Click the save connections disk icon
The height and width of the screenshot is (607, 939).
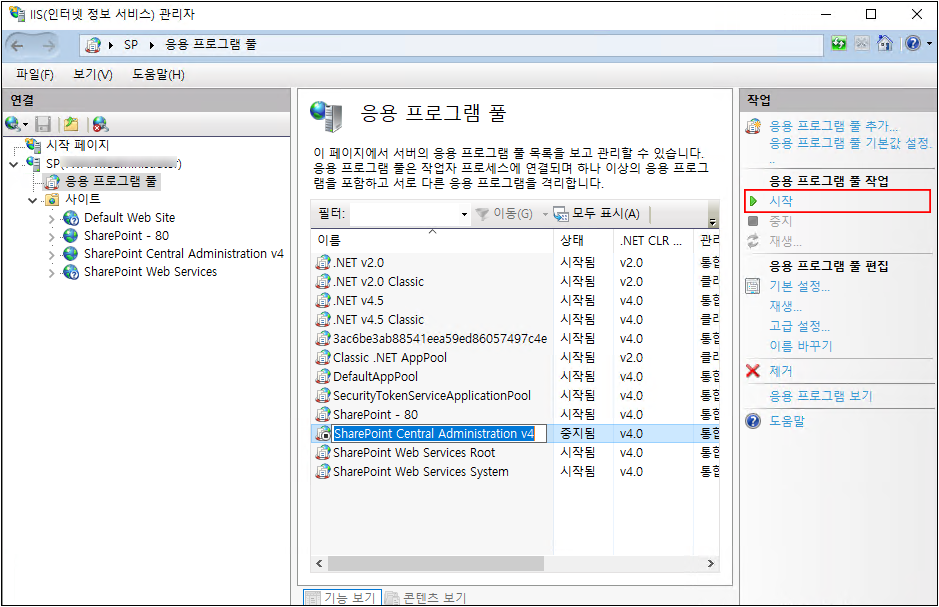click(x=43, y=124)
